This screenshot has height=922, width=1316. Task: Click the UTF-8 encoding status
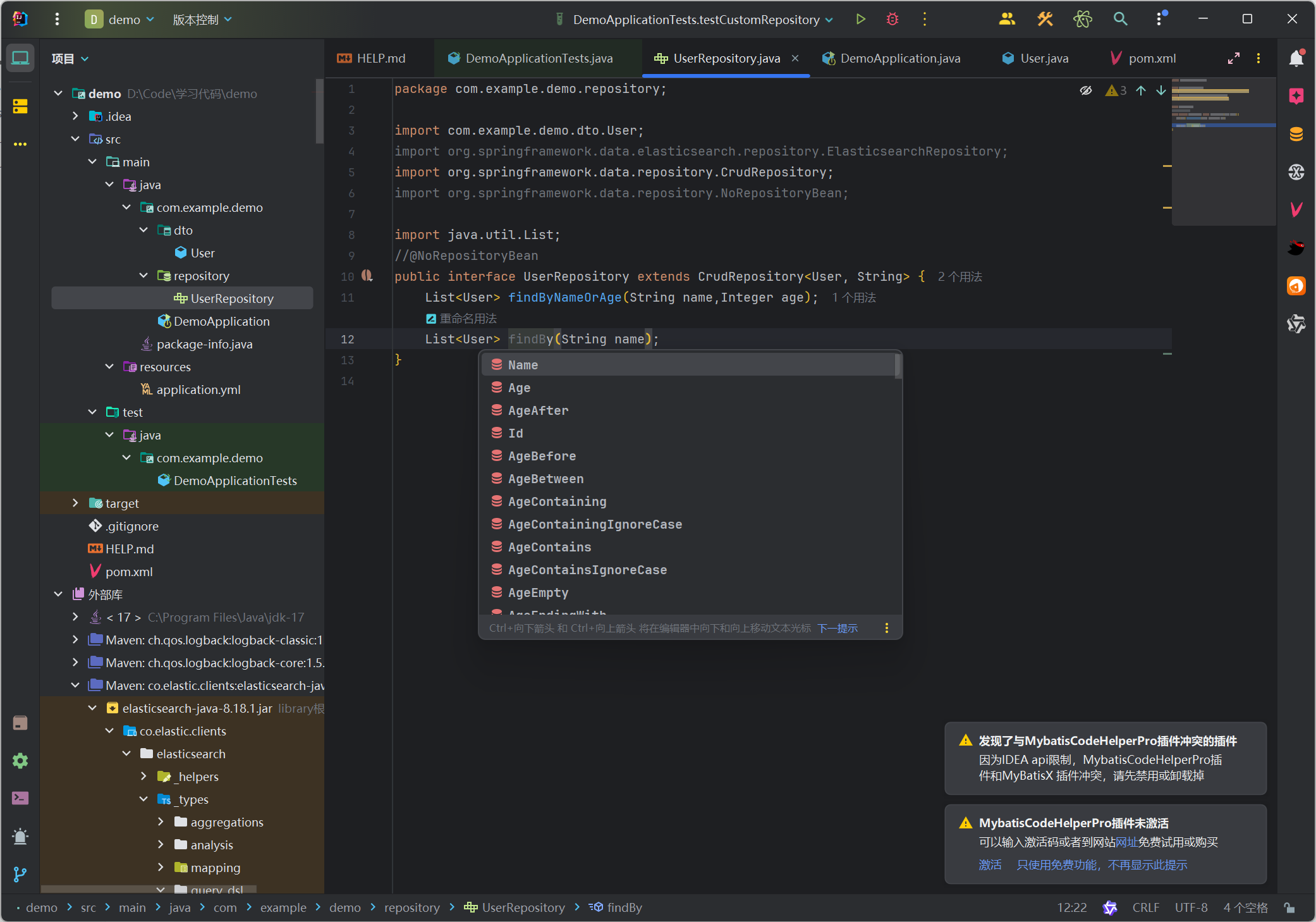pyautogui.click(x=1191, y=907)
